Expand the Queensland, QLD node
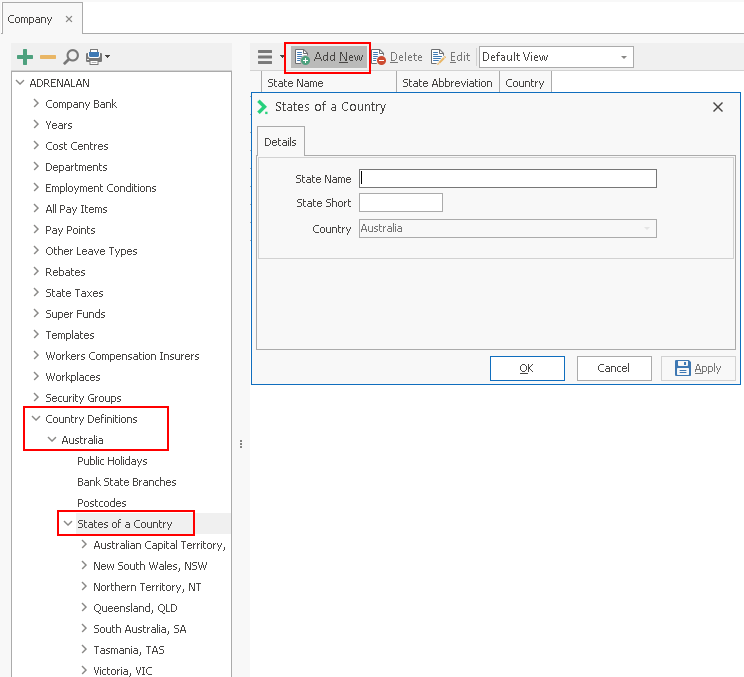Screen dimensions: 744x677 pos(84,608)
